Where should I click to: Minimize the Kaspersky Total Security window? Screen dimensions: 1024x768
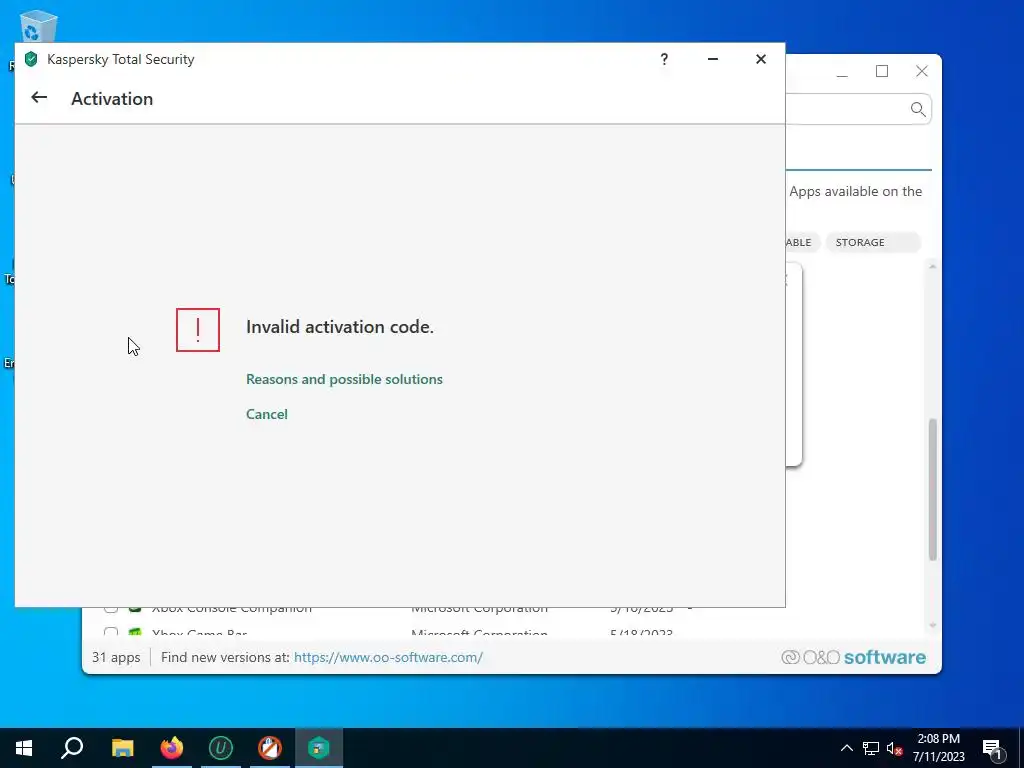pos(712,59)
